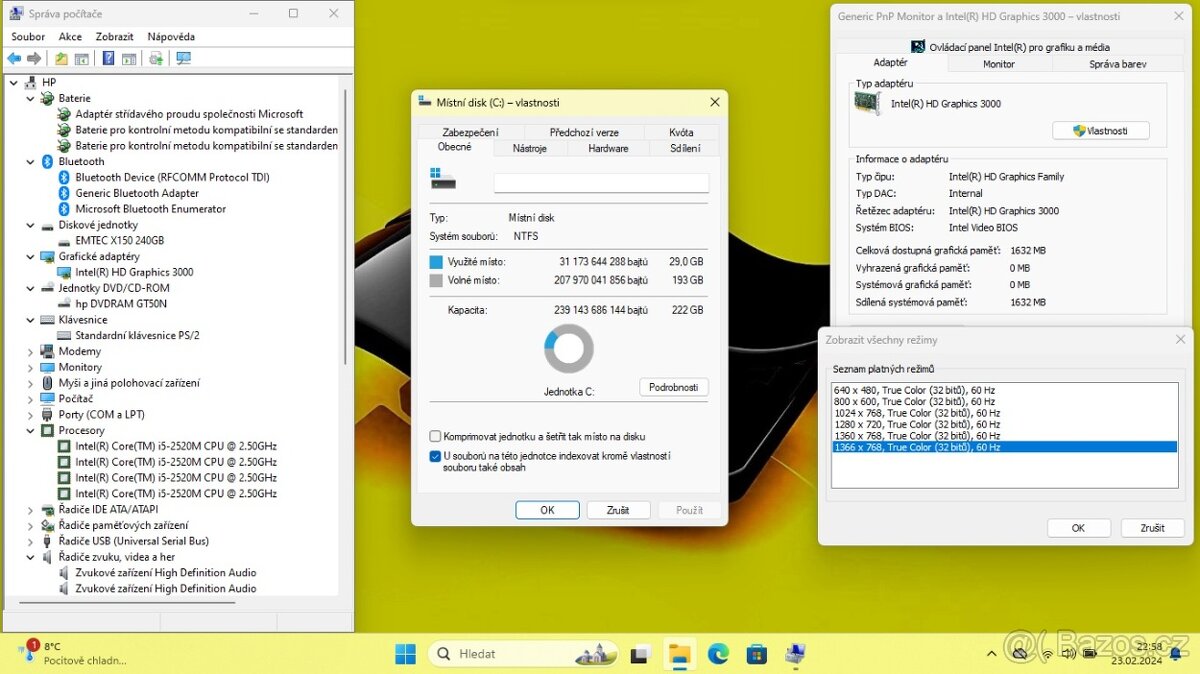1200x674 pixels.
Task: Enable the Komprimovat jednotku checkbox
Action: (x=435, y=436)
